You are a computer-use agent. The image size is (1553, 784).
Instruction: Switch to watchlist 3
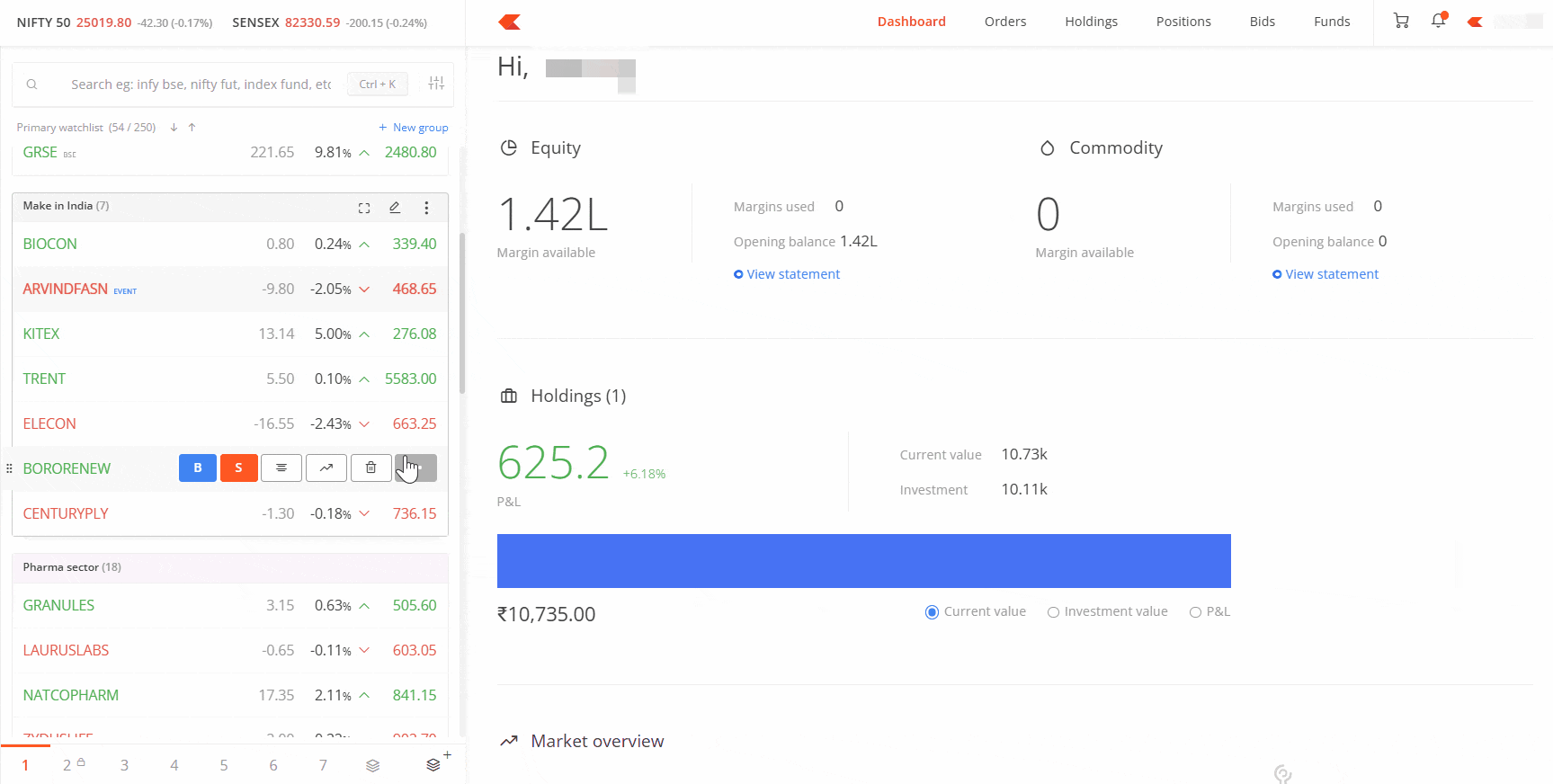click(124, 765)
